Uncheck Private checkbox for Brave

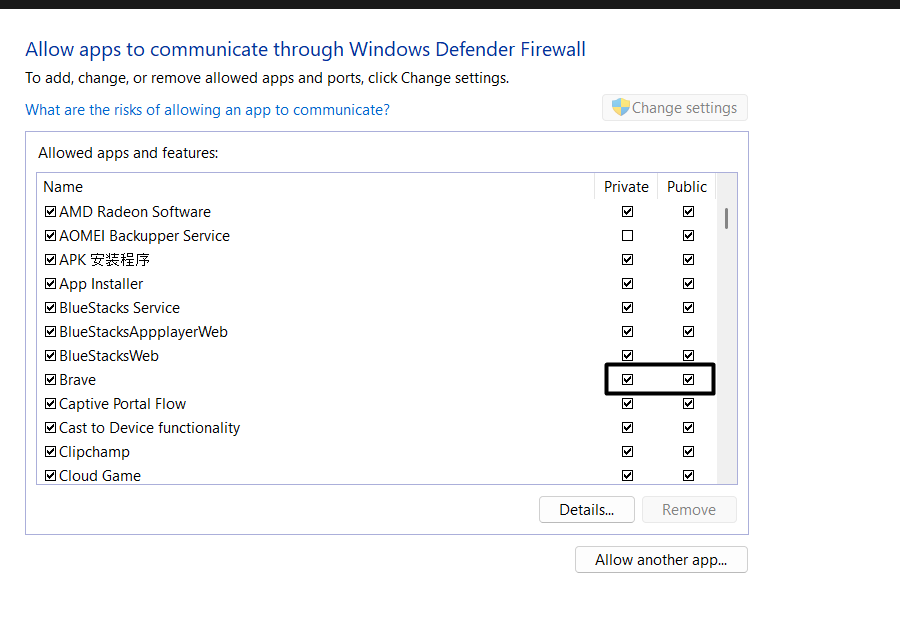tap(627, 380)
